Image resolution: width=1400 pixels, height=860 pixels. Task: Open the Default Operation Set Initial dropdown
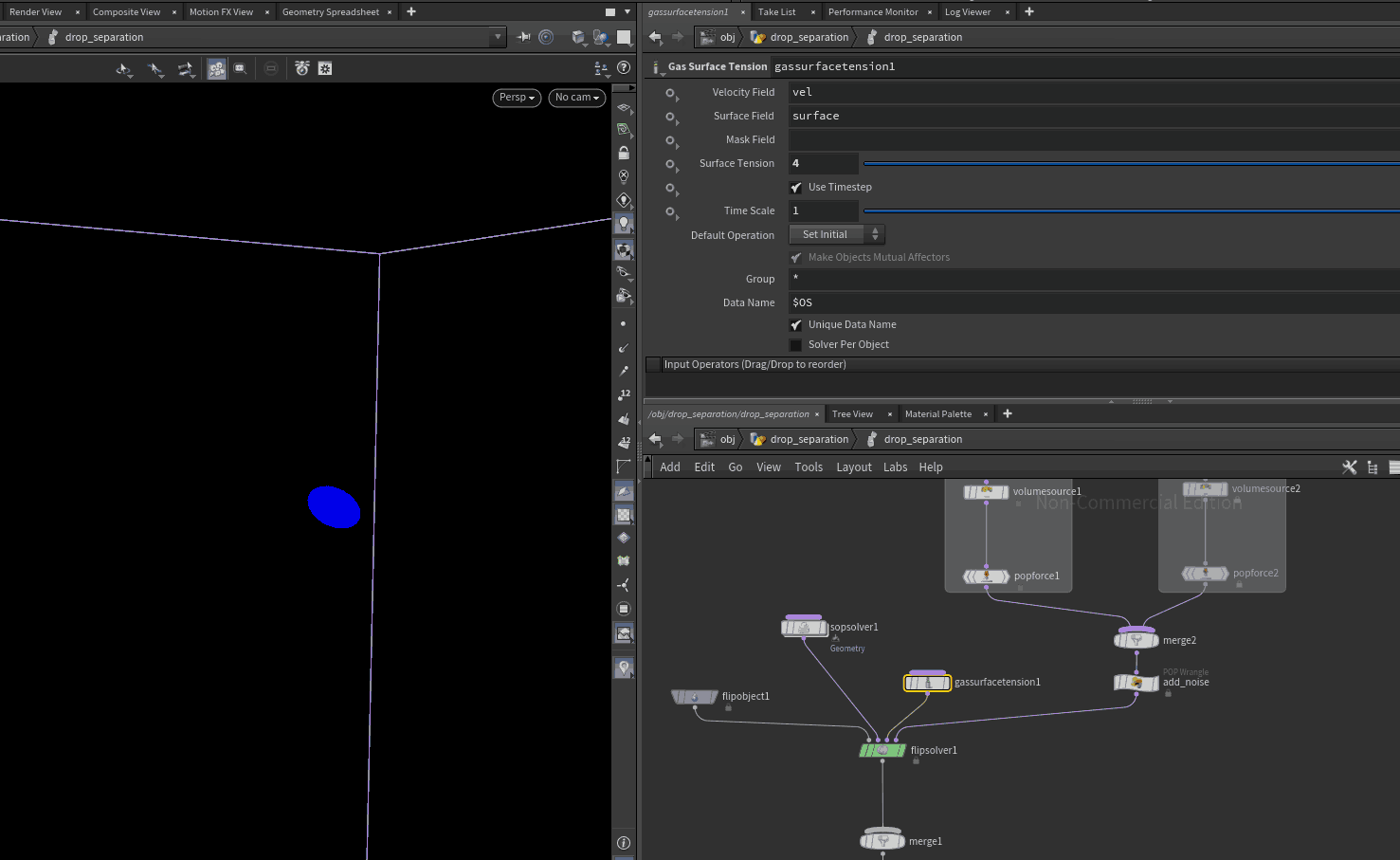click(836, 234)
